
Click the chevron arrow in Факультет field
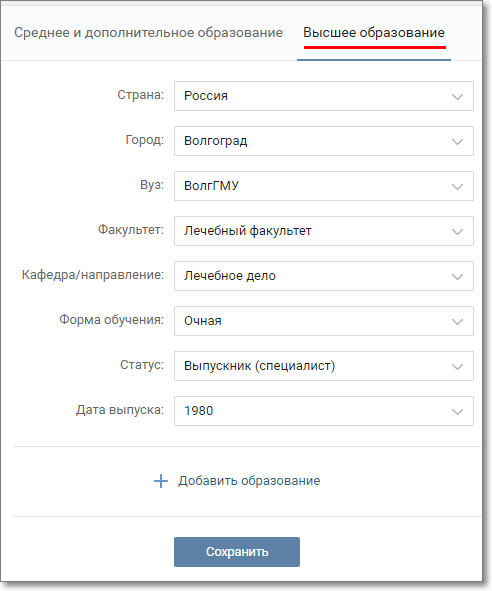pos(457,232)
